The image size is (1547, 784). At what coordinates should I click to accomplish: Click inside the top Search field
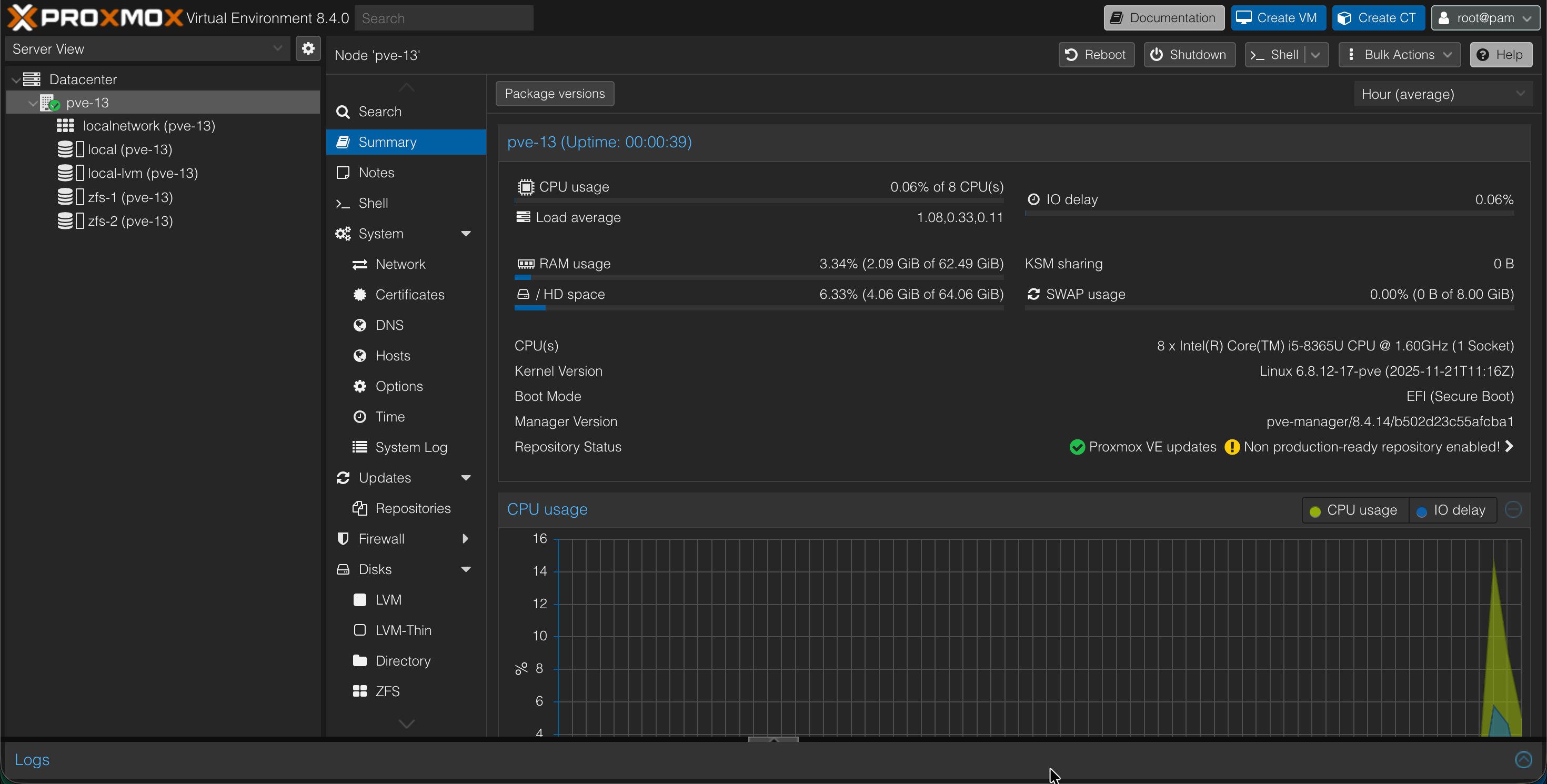click(x=444, y=17)
